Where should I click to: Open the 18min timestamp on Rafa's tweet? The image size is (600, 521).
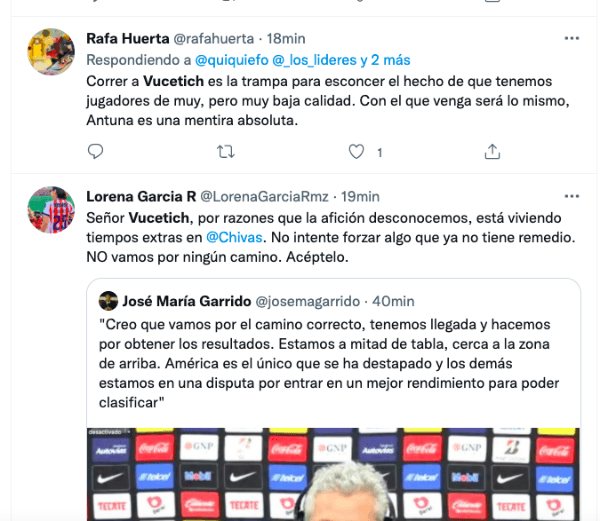(x=286, y=39)
